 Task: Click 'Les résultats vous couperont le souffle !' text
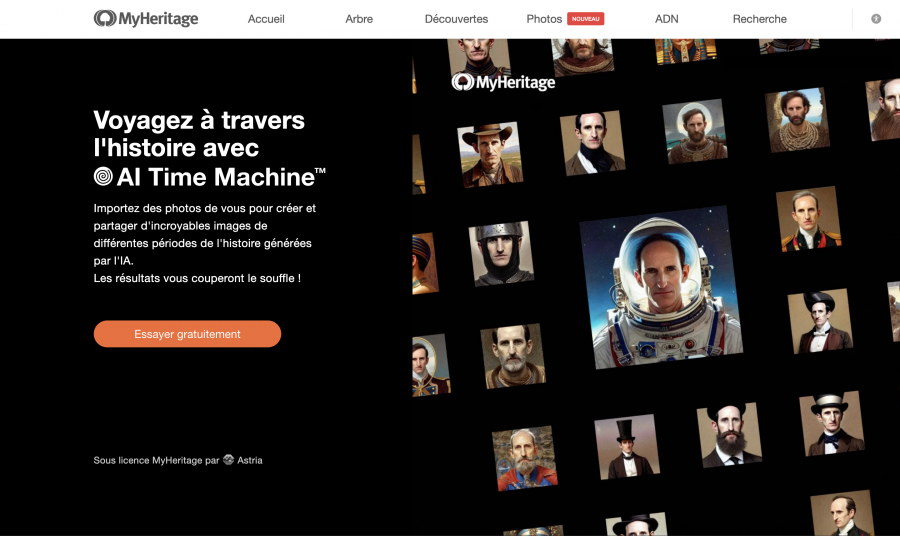point(197,278)
